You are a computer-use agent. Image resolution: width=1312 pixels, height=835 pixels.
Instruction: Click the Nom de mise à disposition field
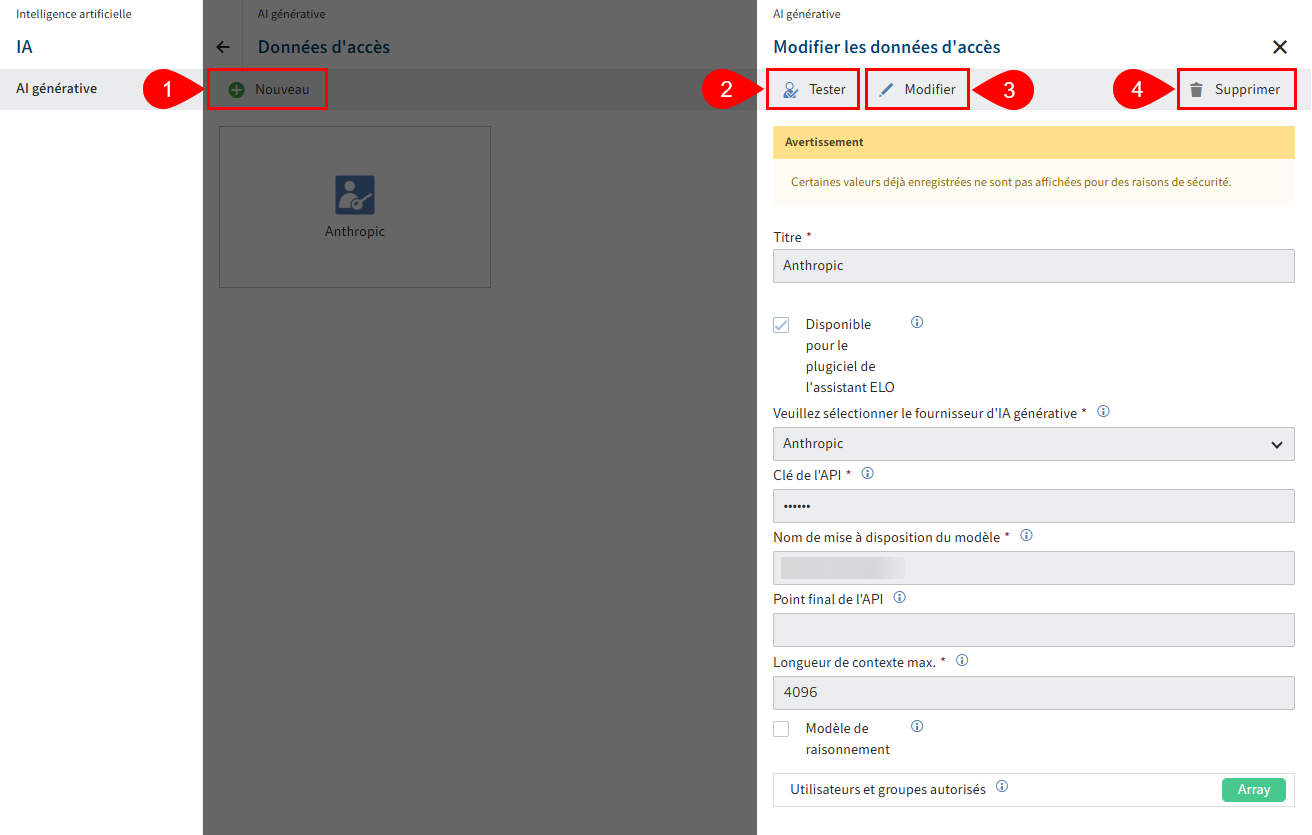click(1034, 568)
